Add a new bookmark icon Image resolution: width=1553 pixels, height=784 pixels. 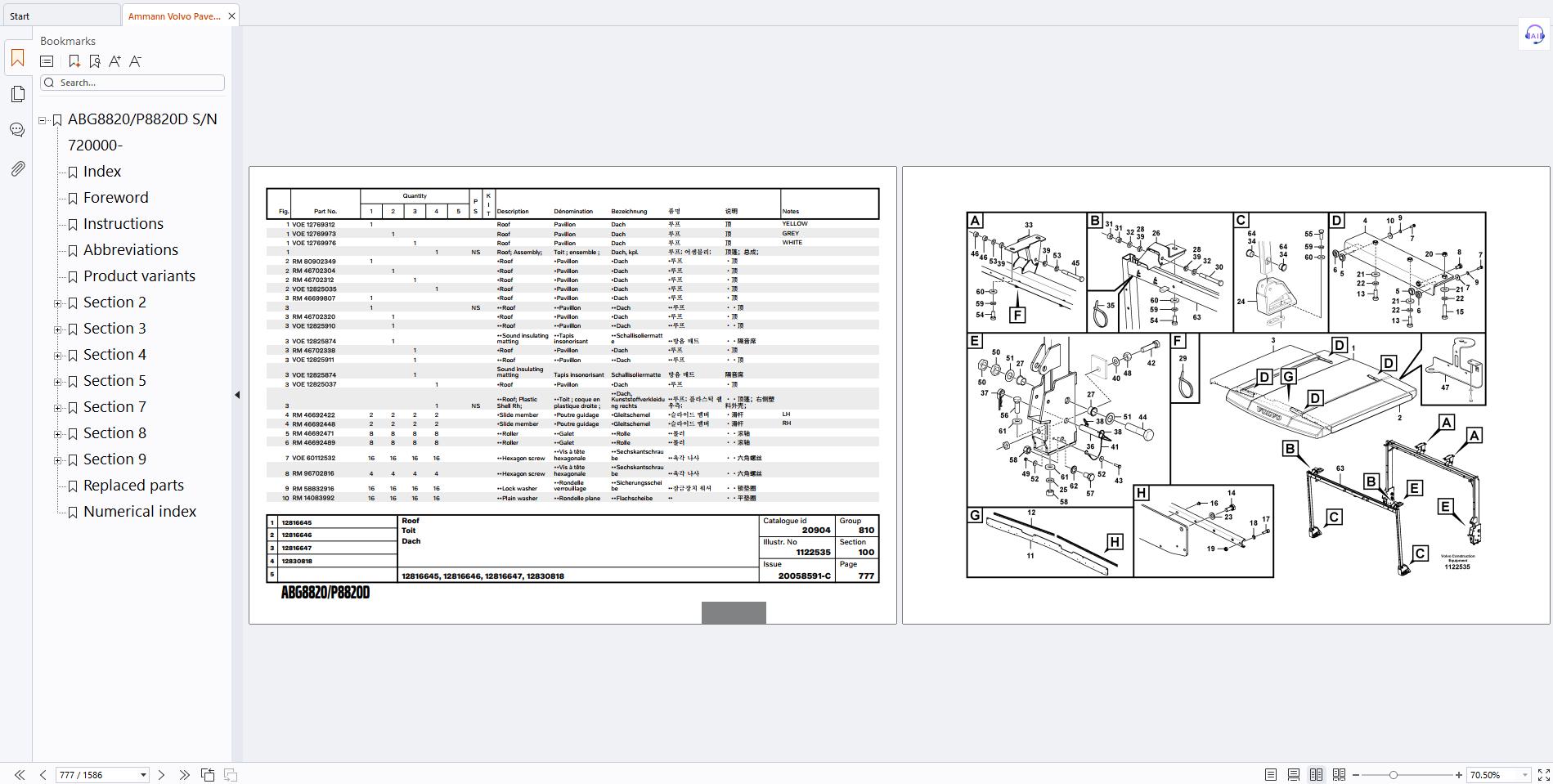pyautogui.click(x=74, y=61)
